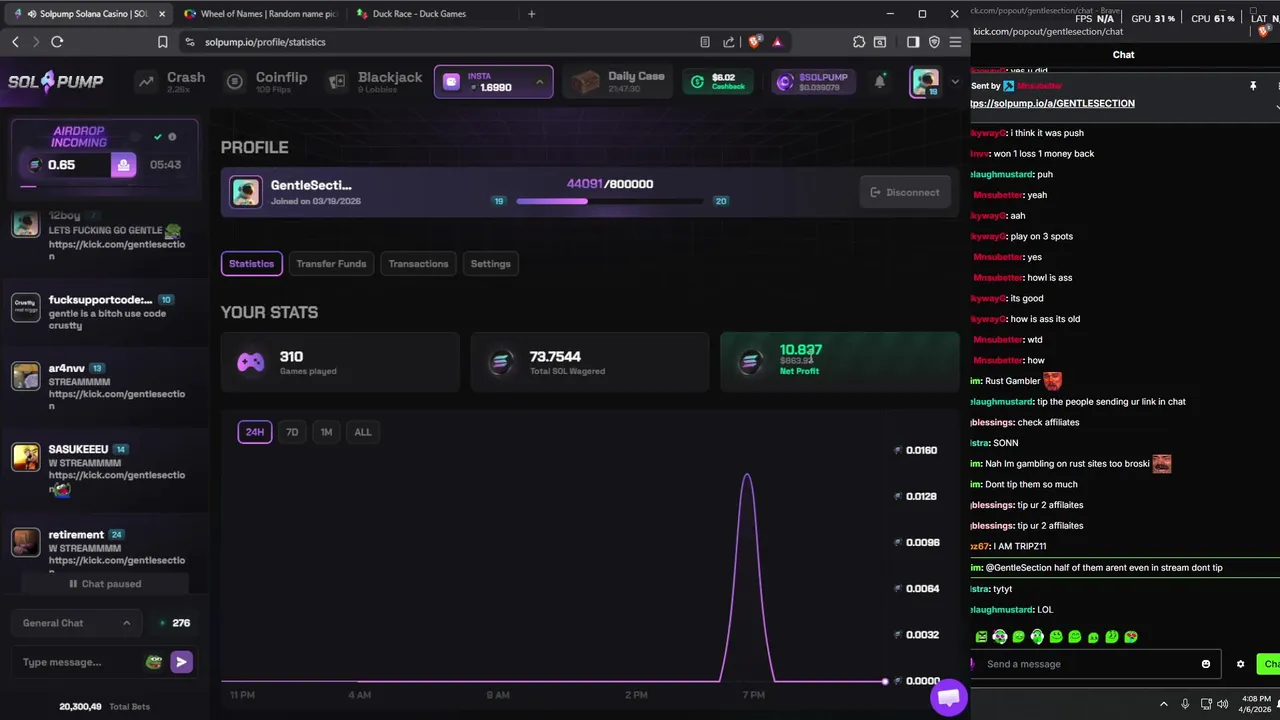This screenshot has width=1280, height=720.
Task: Switch to the Statistics tab
Action: [251, 264]
